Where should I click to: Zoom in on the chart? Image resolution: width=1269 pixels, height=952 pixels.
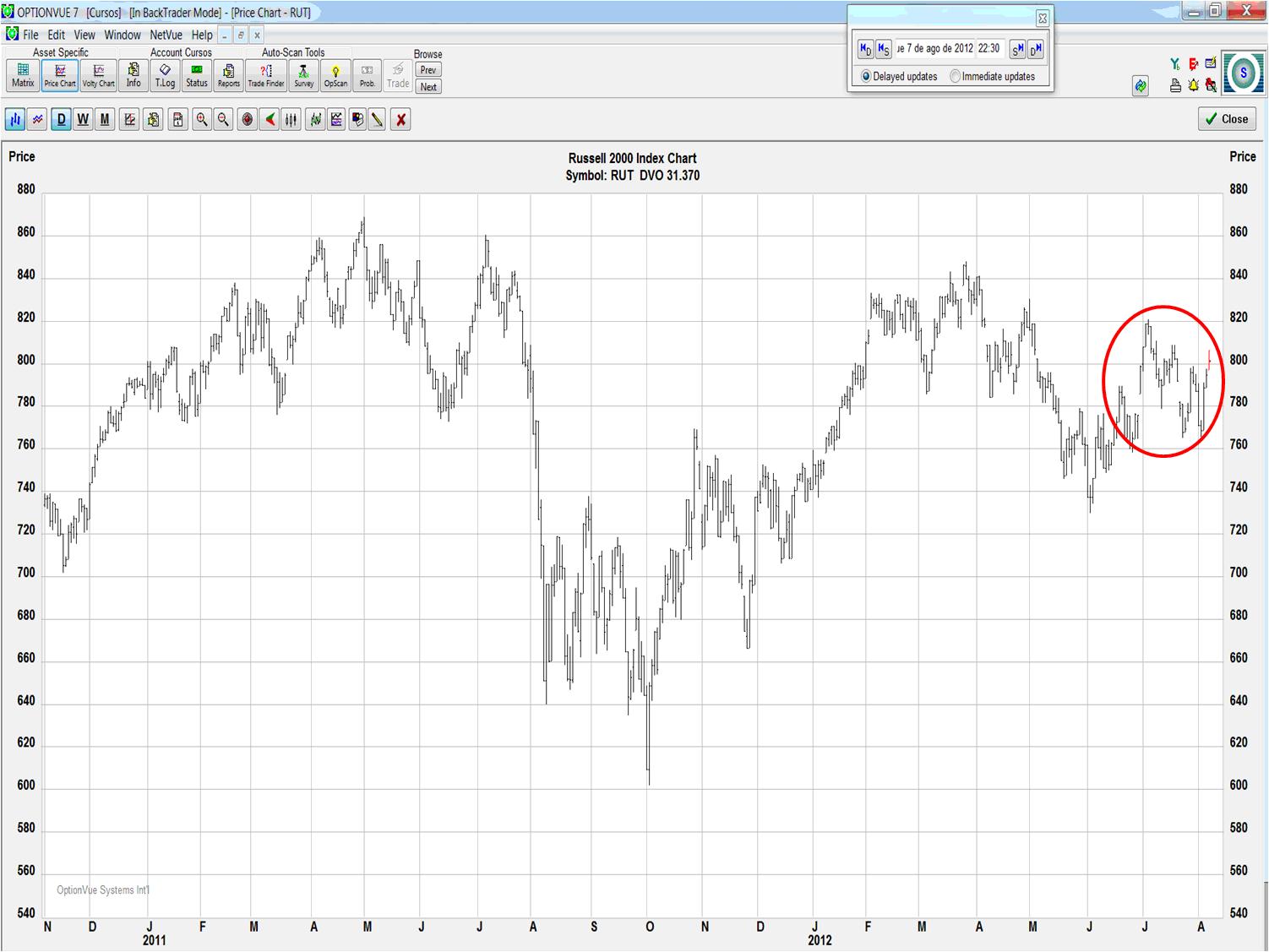click(202, 120)
